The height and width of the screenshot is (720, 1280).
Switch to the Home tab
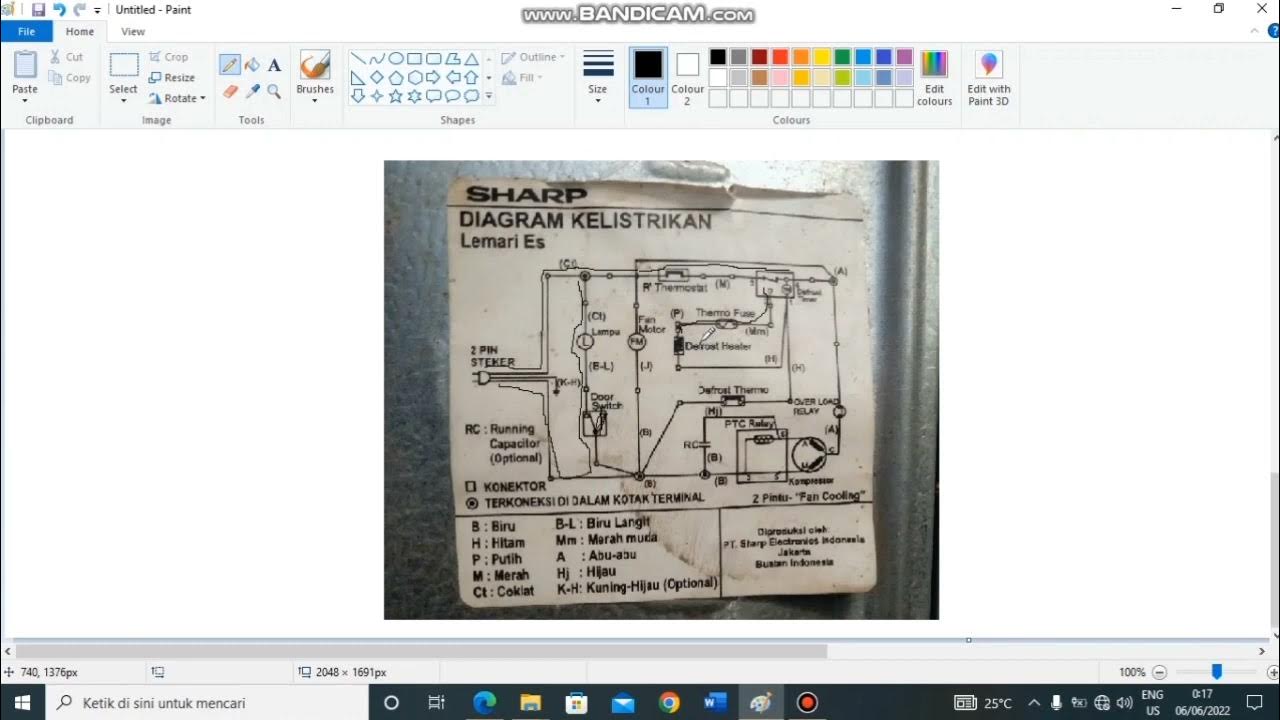pyautogui.click(x=80, y=32)
